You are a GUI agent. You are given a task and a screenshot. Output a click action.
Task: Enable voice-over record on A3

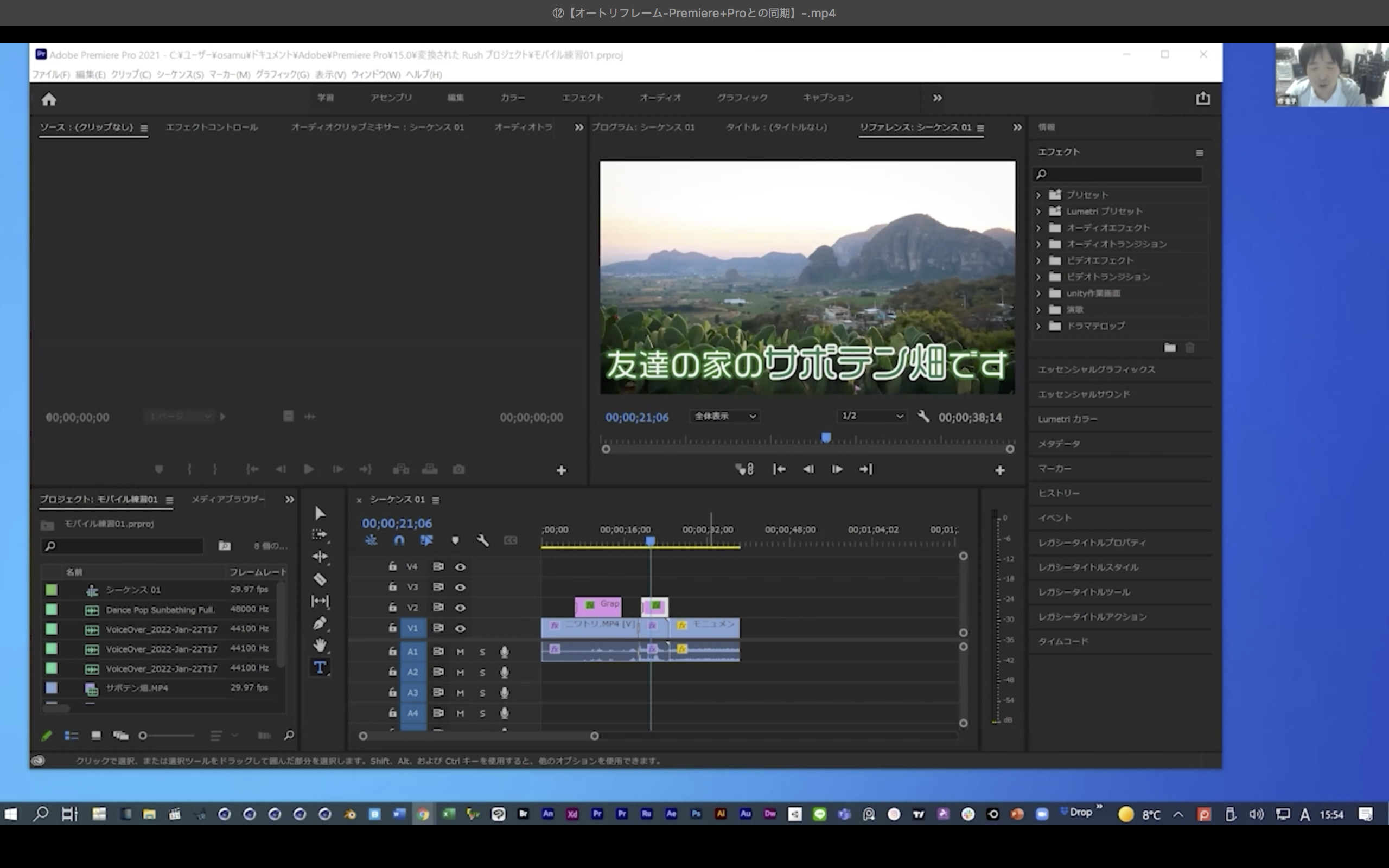pyautogui.click(x=504, y=693)
